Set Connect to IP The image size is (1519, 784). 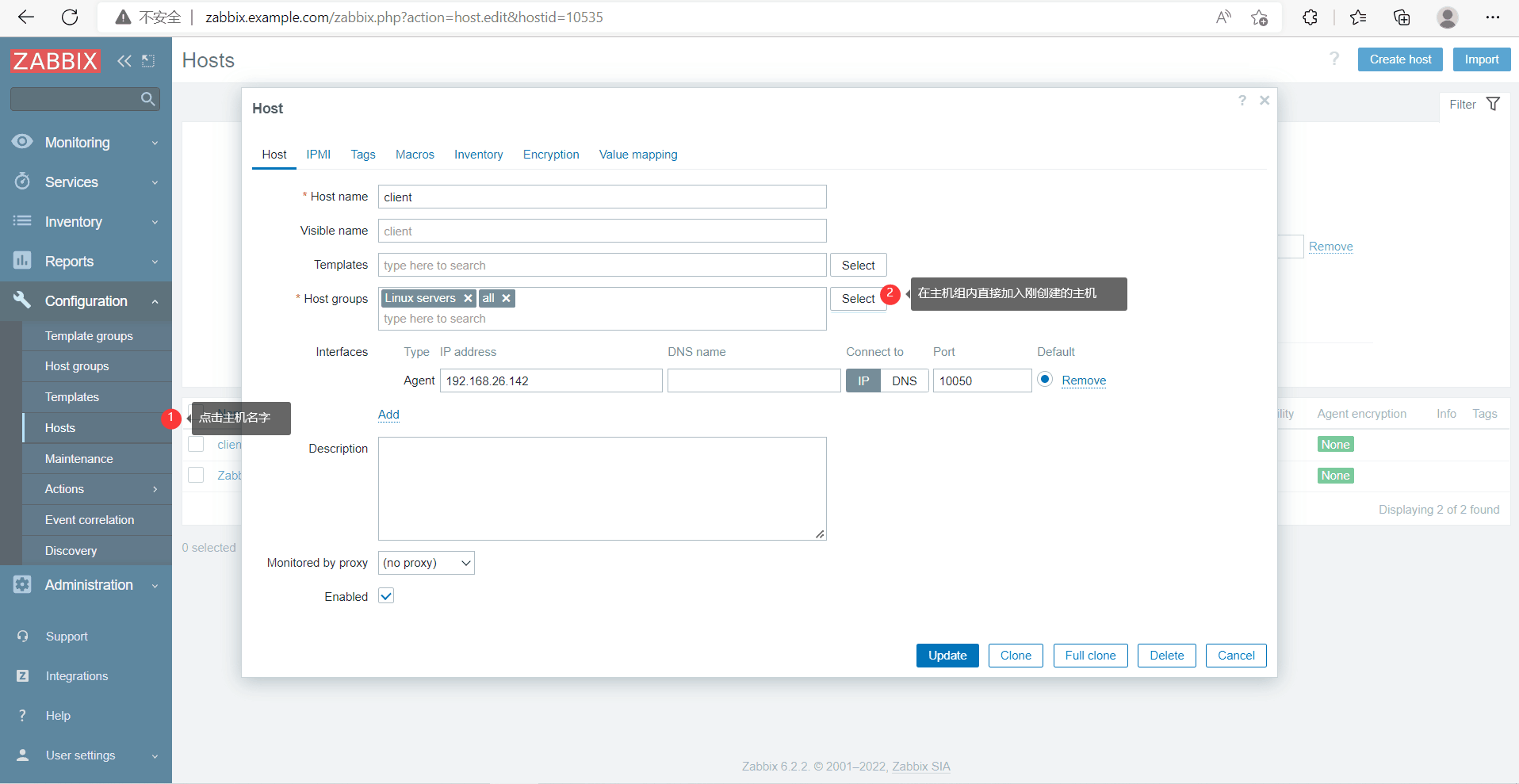[863, 381]
